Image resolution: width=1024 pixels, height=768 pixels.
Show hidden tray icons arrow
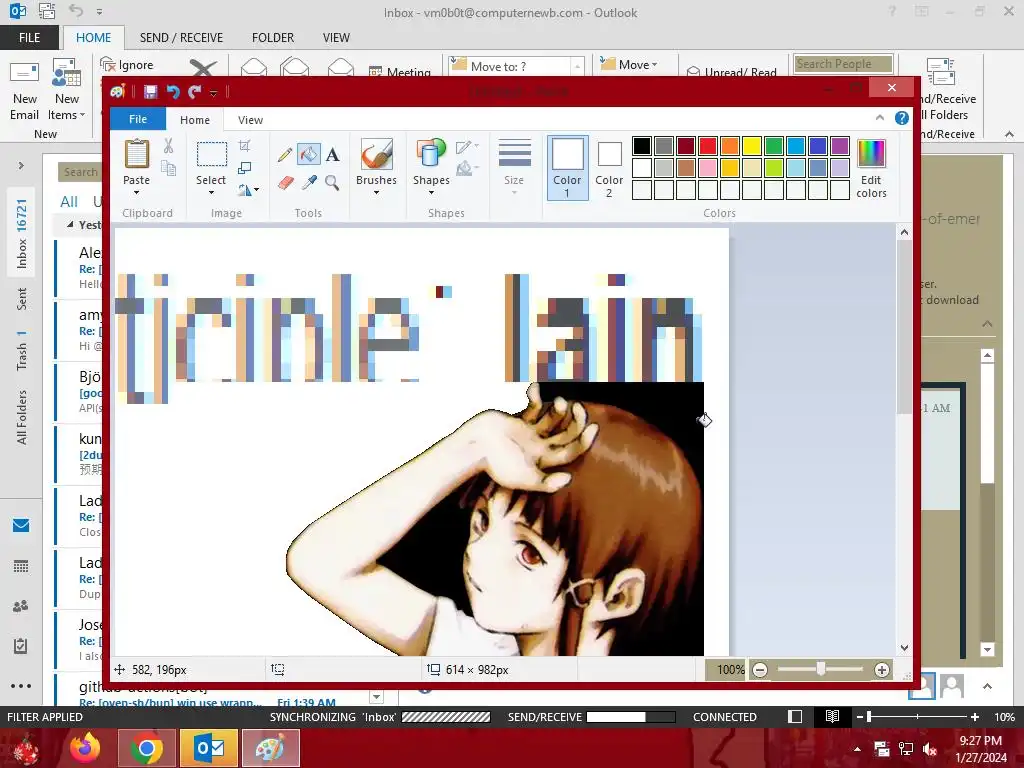pyautogui.click(x=857, y=749)
